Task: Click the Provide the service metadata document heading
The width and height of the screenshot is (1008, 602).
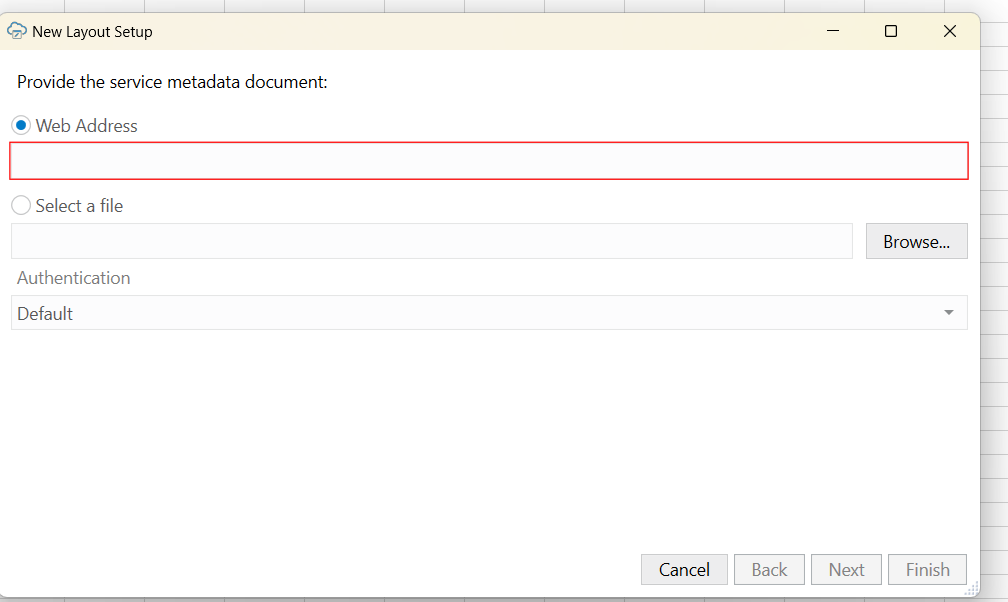Action: point(172,82)
